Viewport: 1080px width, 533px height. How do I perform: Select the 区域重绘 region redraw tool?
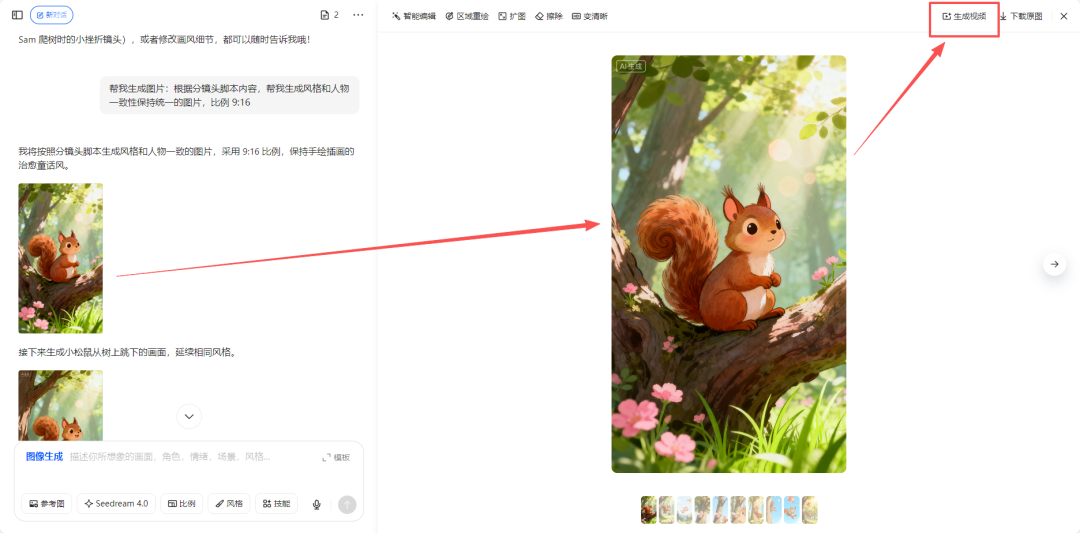(x=466, y=16)
